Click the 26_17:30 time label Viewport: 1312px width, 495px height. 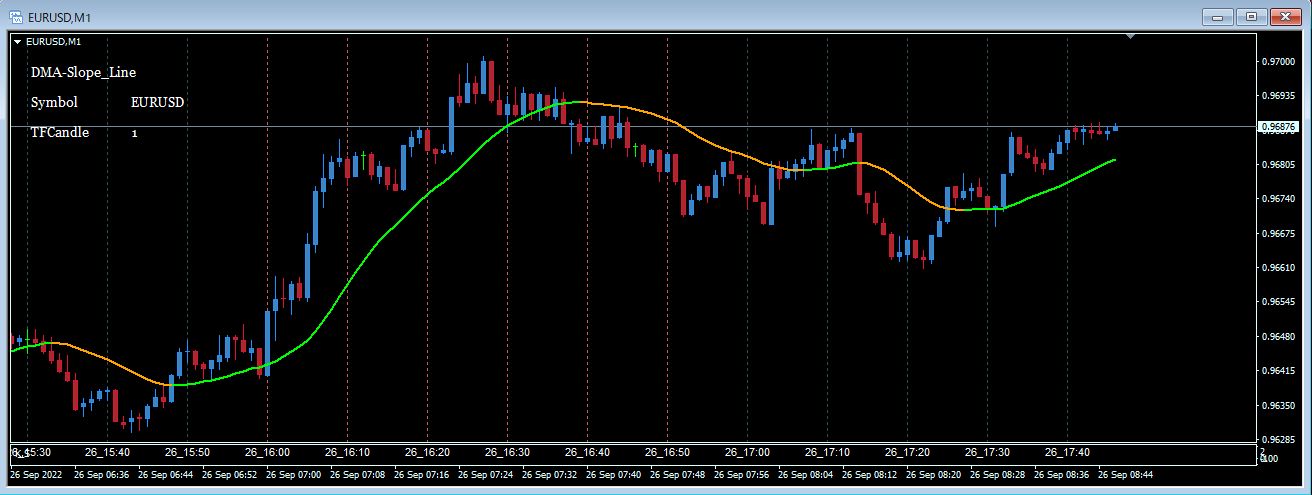[x=988, y=453]
